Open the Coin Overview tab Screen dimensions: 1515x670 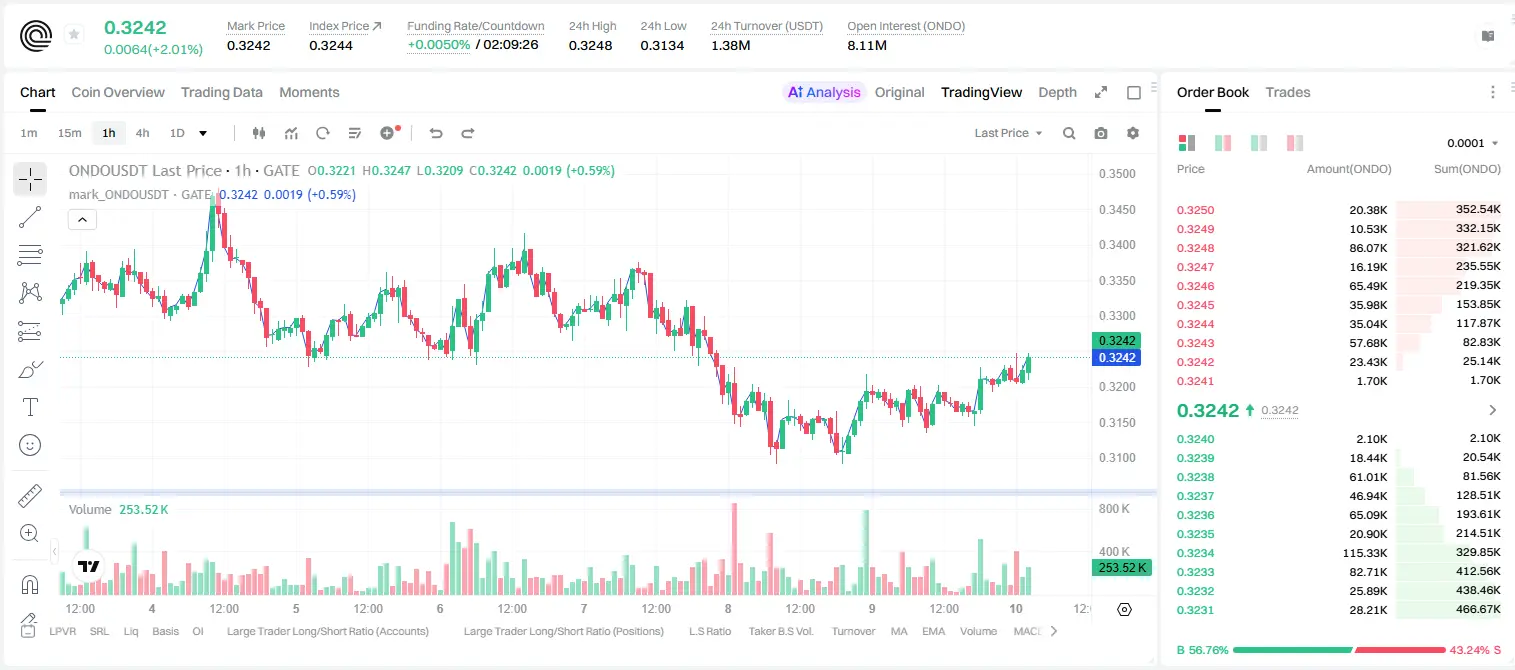118,92
